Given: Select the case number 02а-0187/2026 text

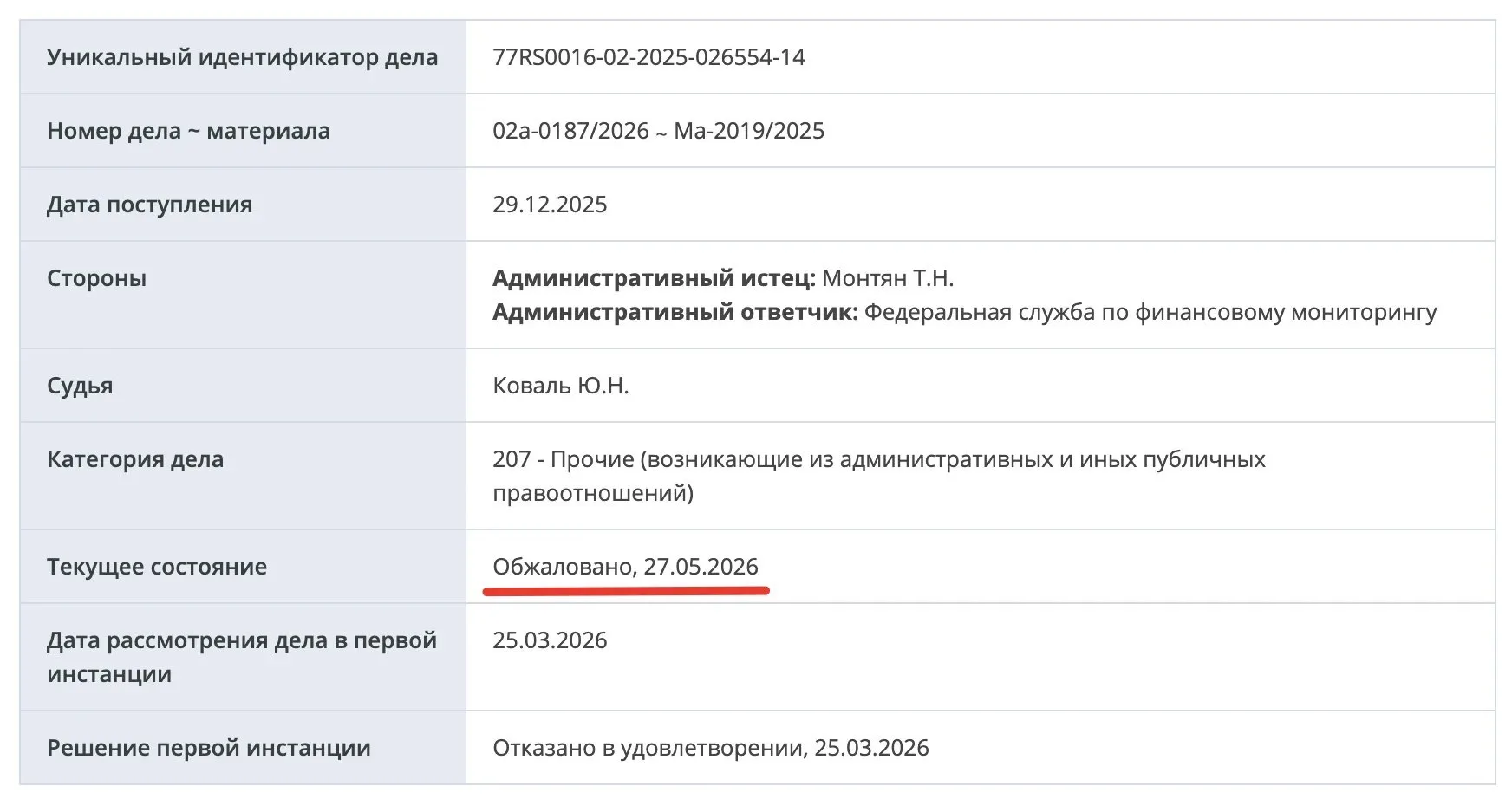Looking at the screenshot, I should click(570, 131).
